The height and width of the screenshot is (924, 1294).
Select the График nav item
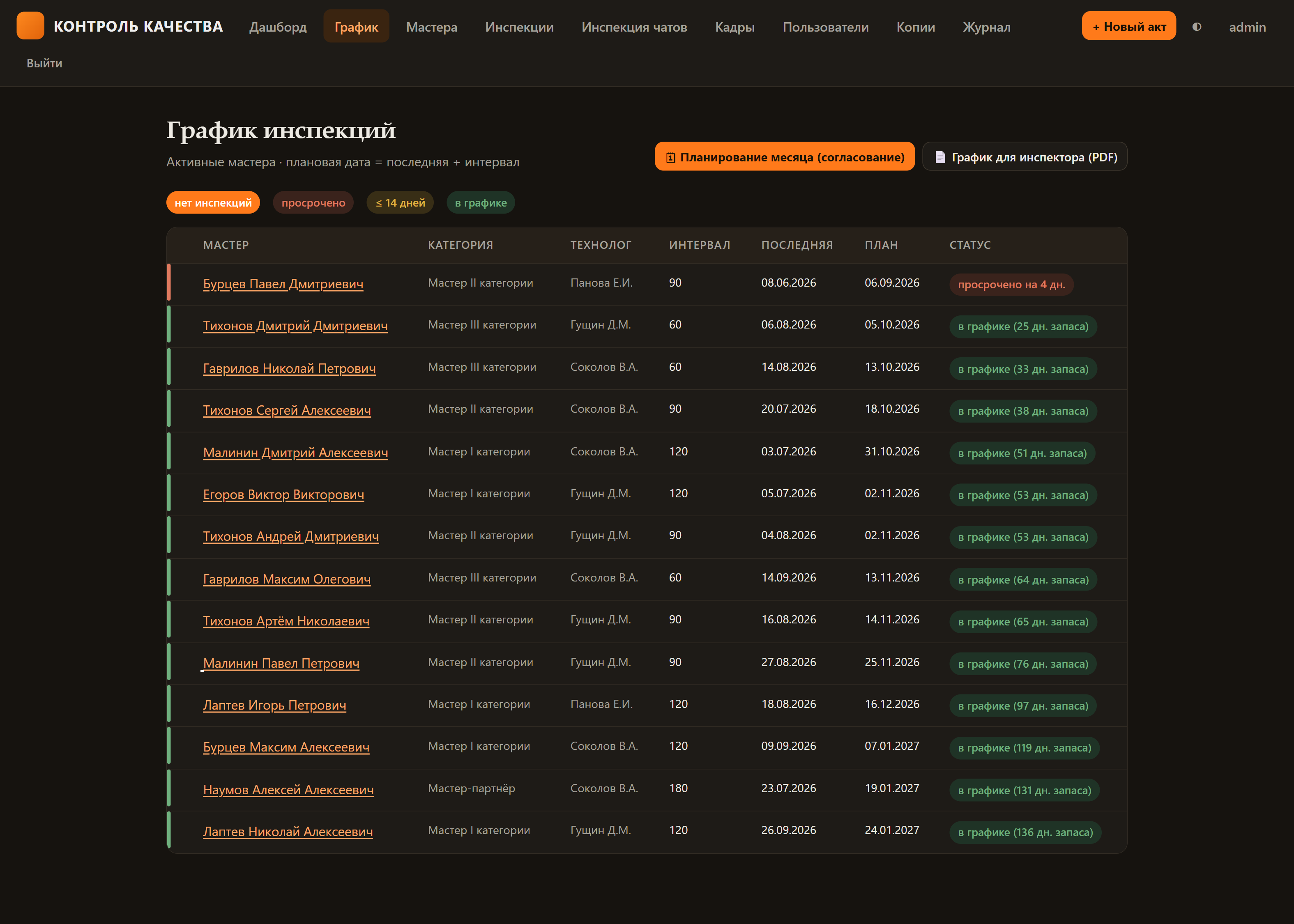coord(356,27)
